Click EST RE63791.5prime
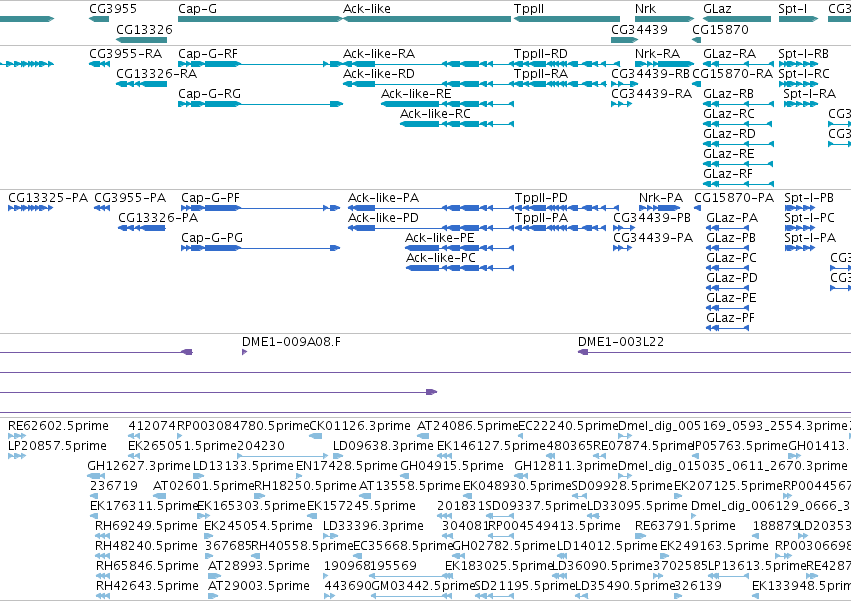 click(685, 526)
